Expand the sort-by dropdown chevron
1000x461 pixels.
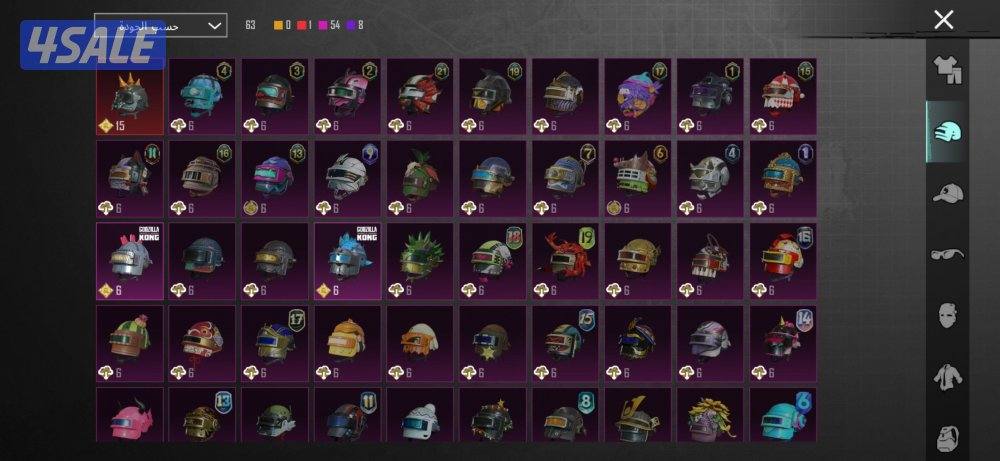[x=214, y=26]
